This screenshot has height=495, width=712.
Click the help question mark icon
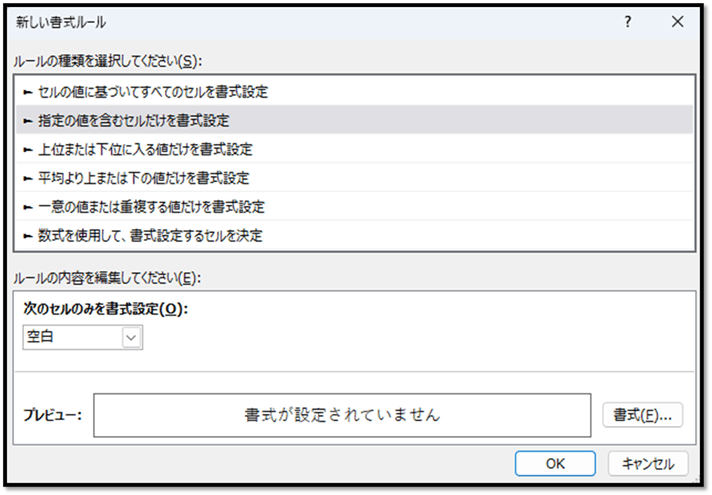pyautogui.click(x=627, y=21)
